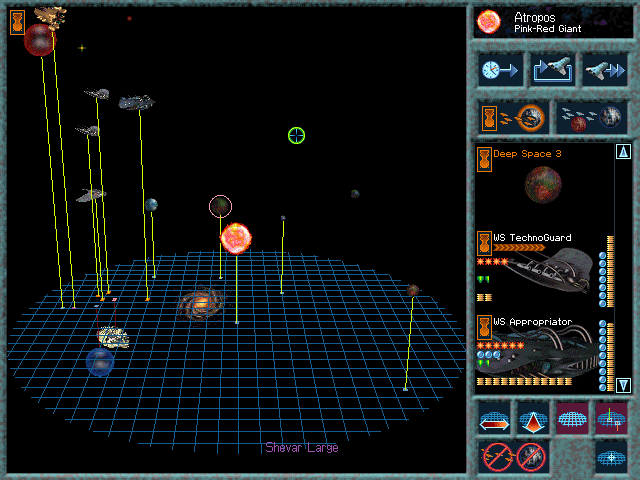The height and width of the screenshot is (480, 640).
Task: Select the Deep Space 3 planet image
Action: pyautogui.click(x=543, y=185)
